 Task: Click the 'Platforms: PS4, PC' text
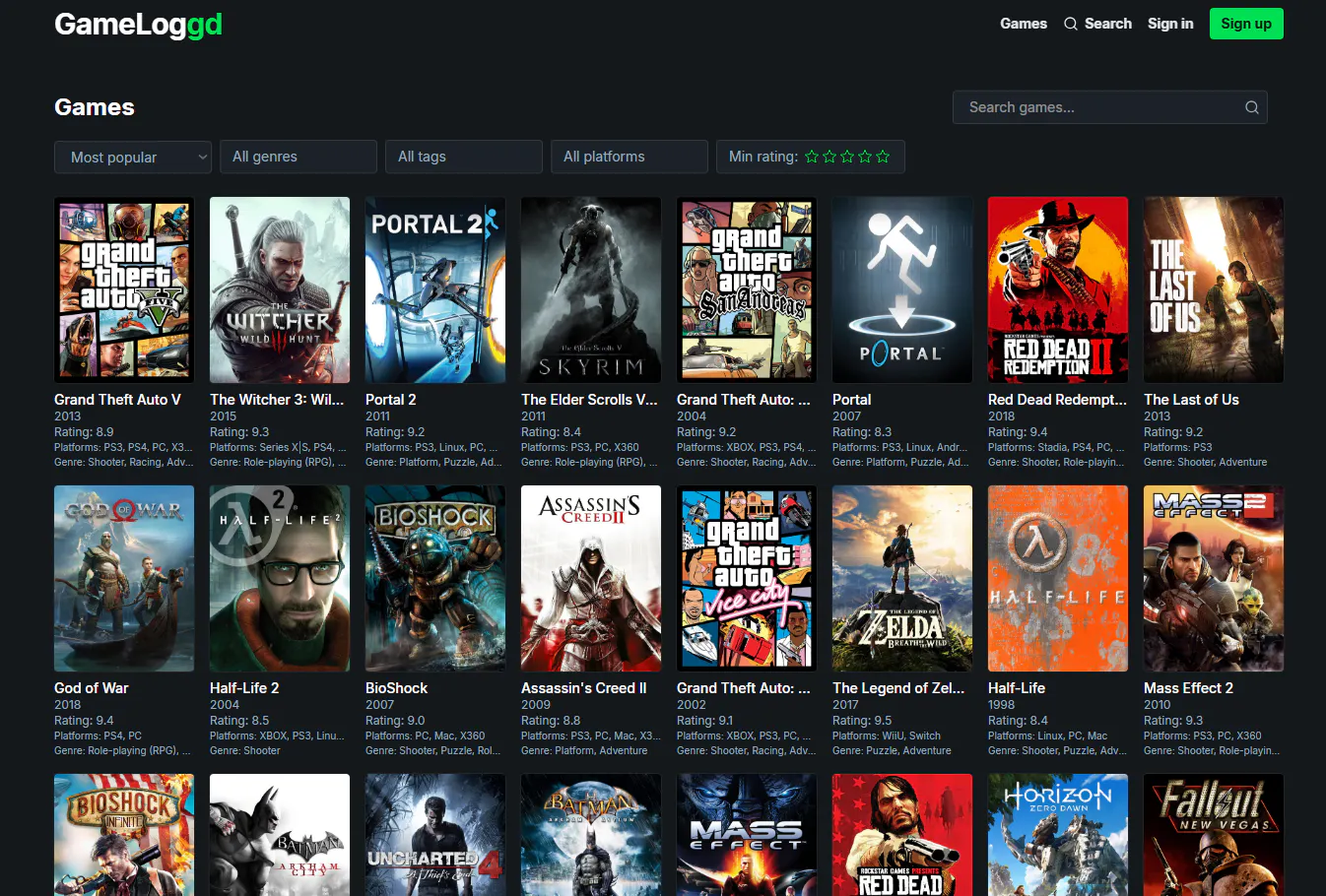pos(98,736)
